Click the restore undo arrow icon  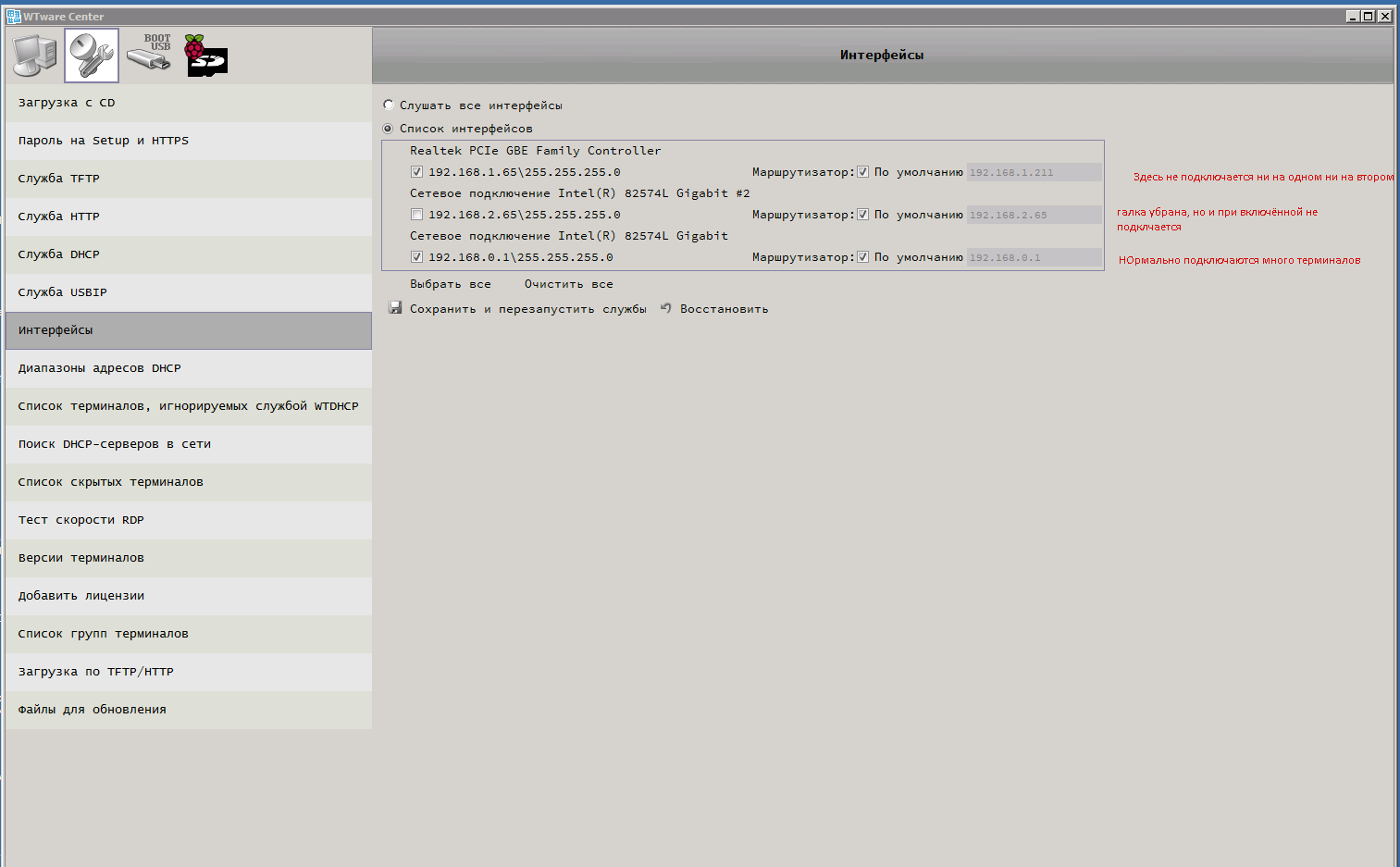(x=665, y=308)
